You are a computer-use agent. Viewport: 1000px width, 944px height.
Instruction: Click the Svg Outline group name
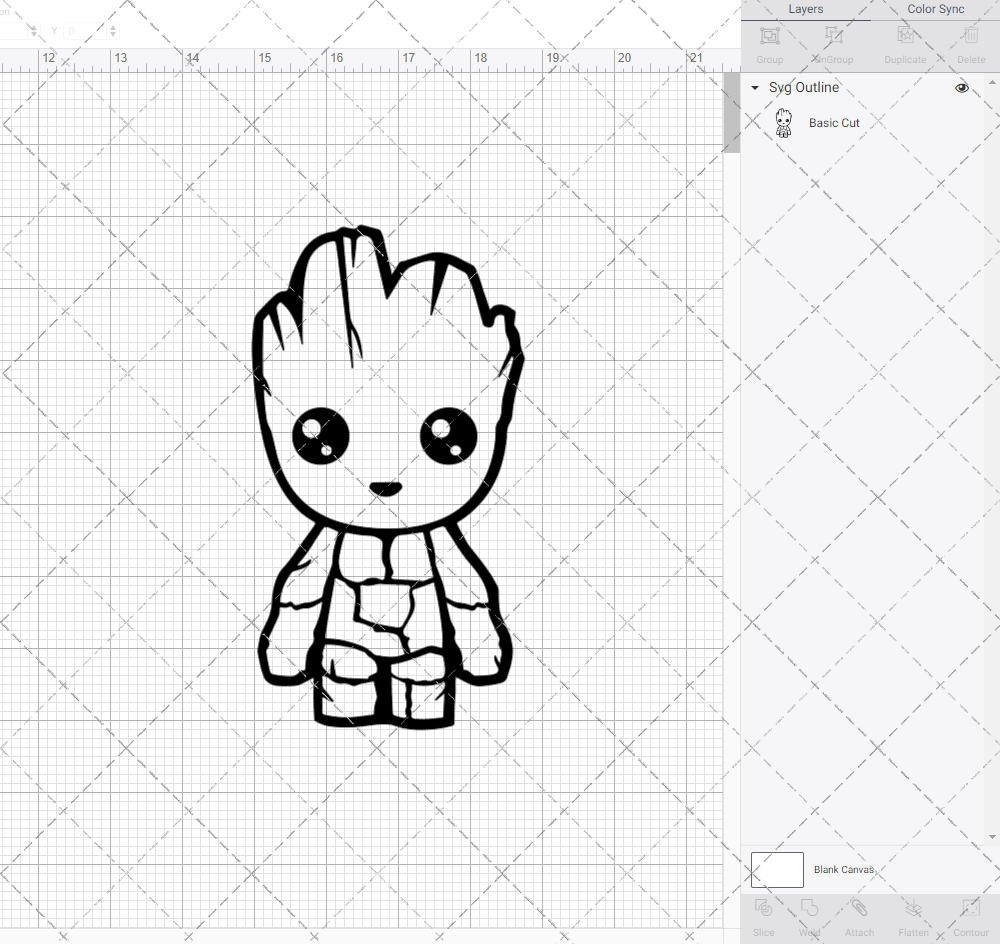point(804,88)
